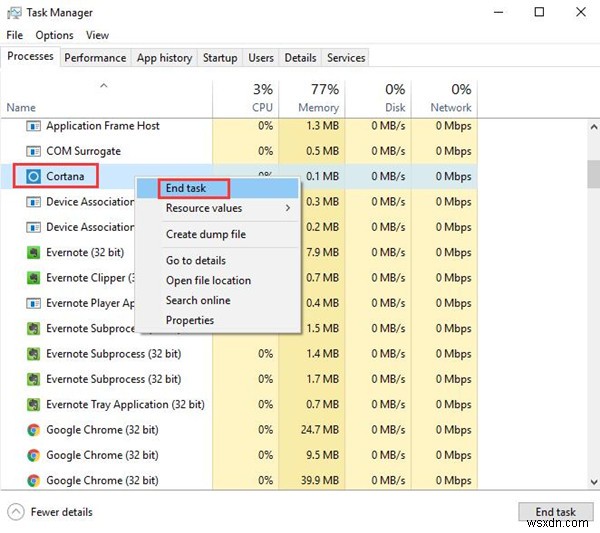The width and height of the screenshot is (600, 533).
Task: Choose Go to details
Action: coord(217,261)
